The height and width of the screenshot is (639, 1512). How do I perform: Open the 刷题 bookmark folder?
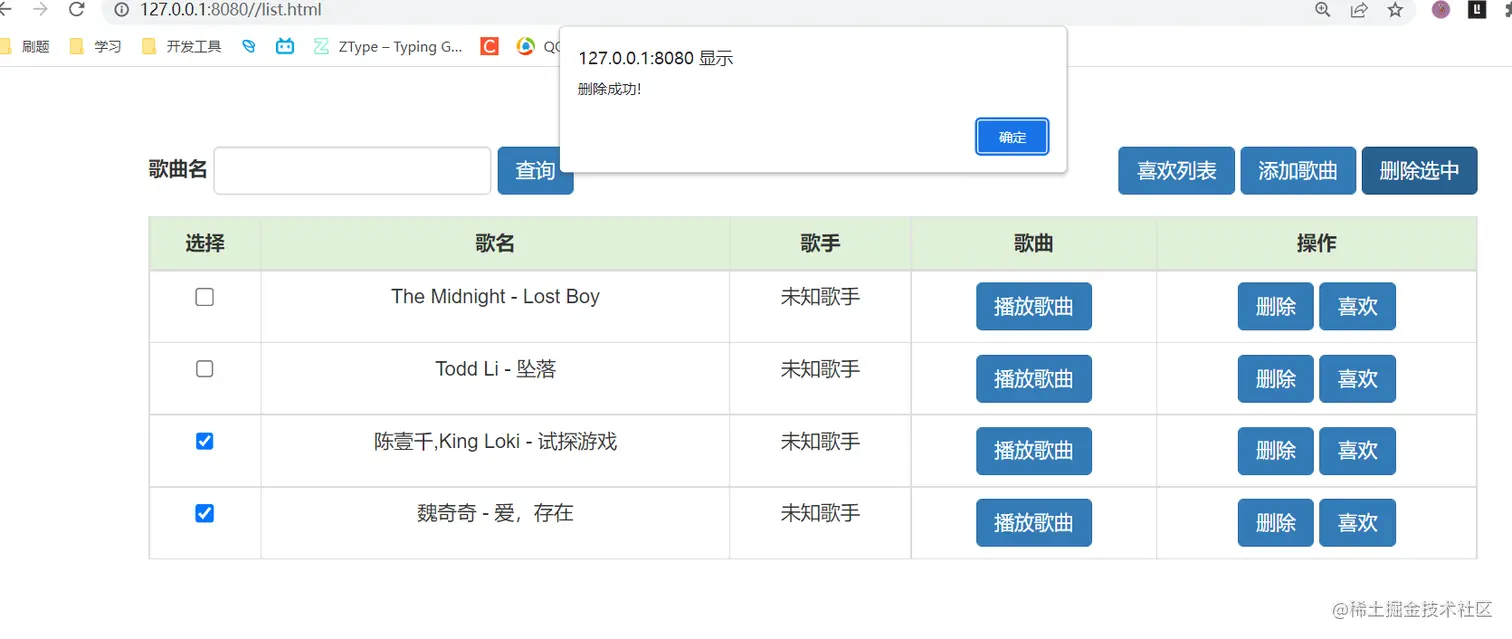[25, 47]
